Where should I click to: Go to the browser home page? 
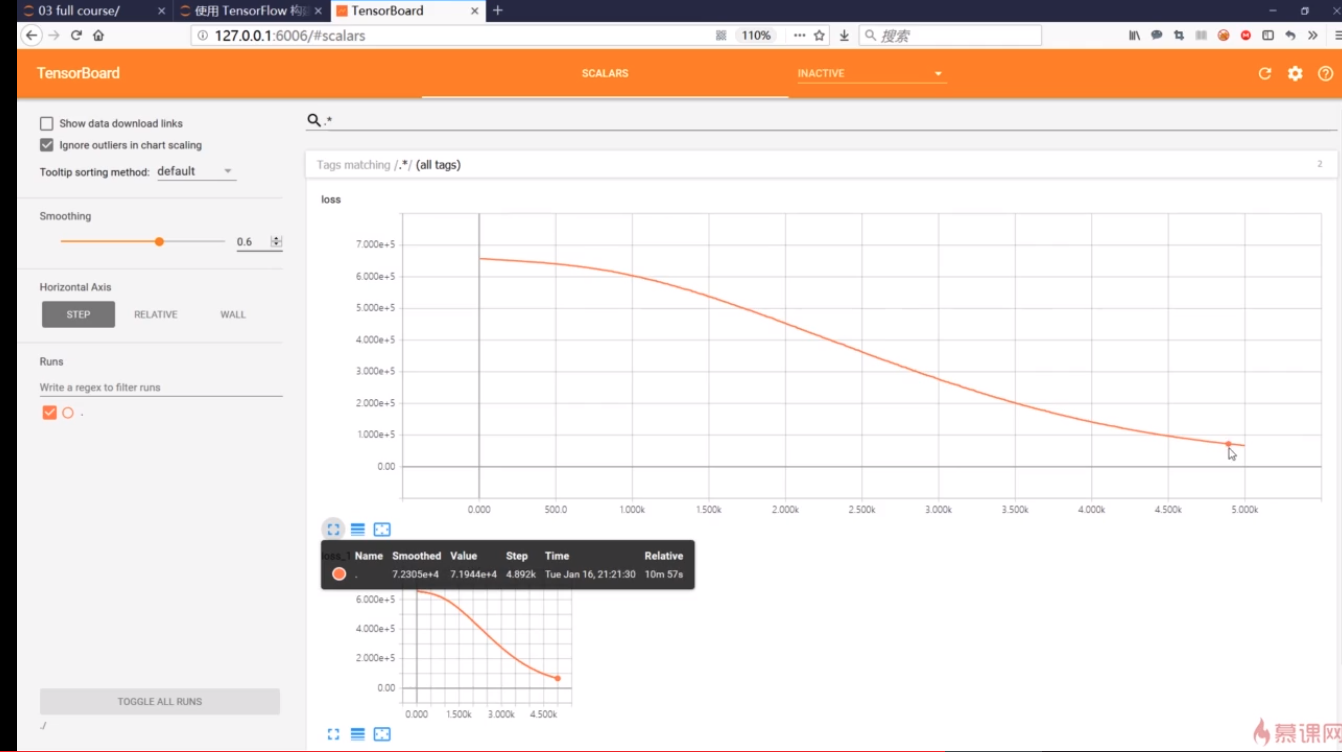point(98,35)
